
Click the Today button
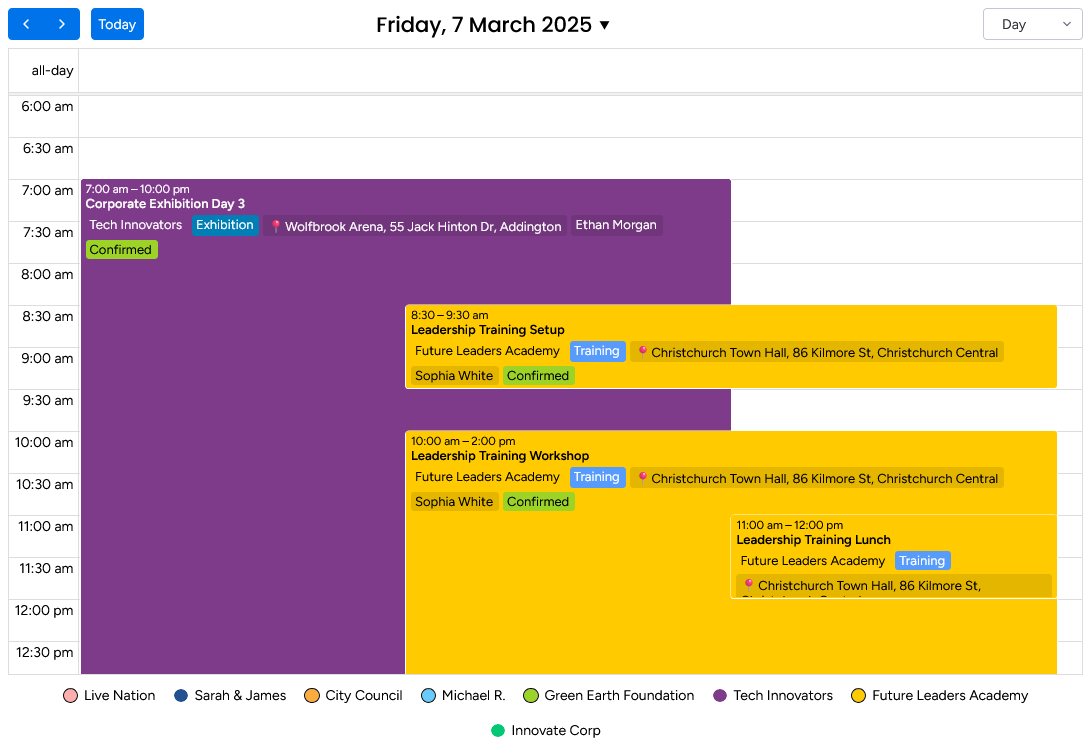tap(117, 24)
